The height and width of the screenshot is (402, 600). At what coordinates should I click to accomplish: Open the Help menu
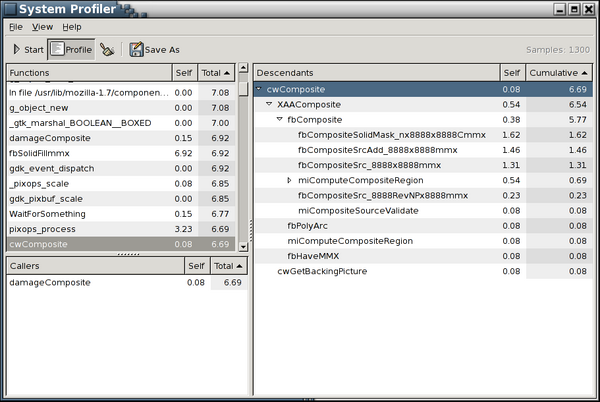(x=72, y=26)
